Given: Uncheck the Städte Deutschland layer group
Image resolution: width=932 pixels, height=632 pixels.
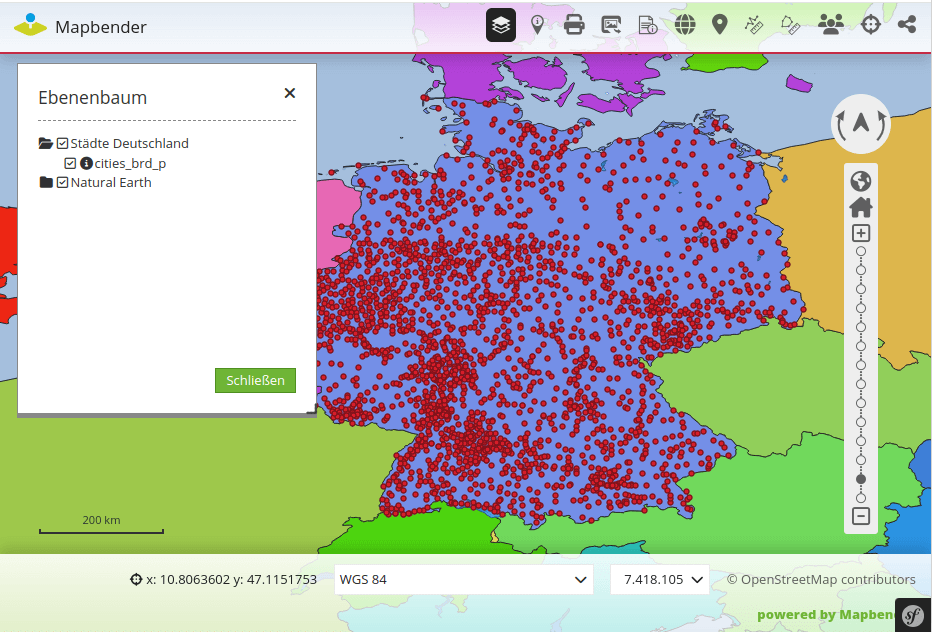Looking at the screenshot, I should click(63, 143).
